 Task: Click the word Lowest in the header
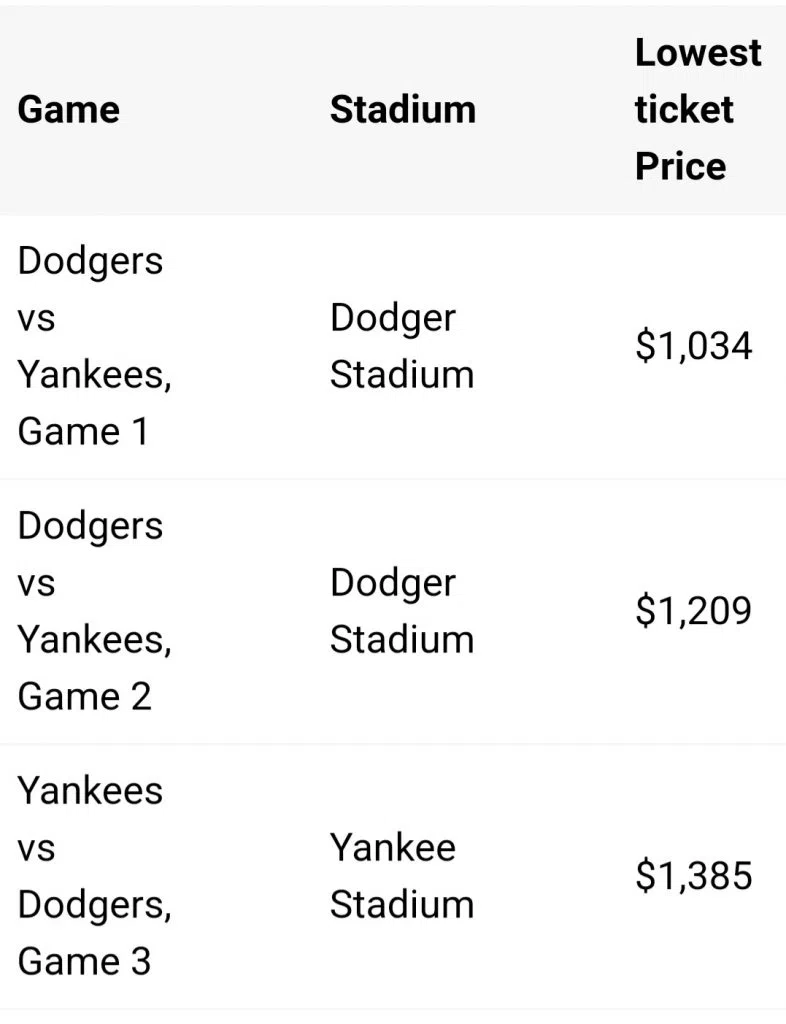pyautogui.click(x=698, y=52)
